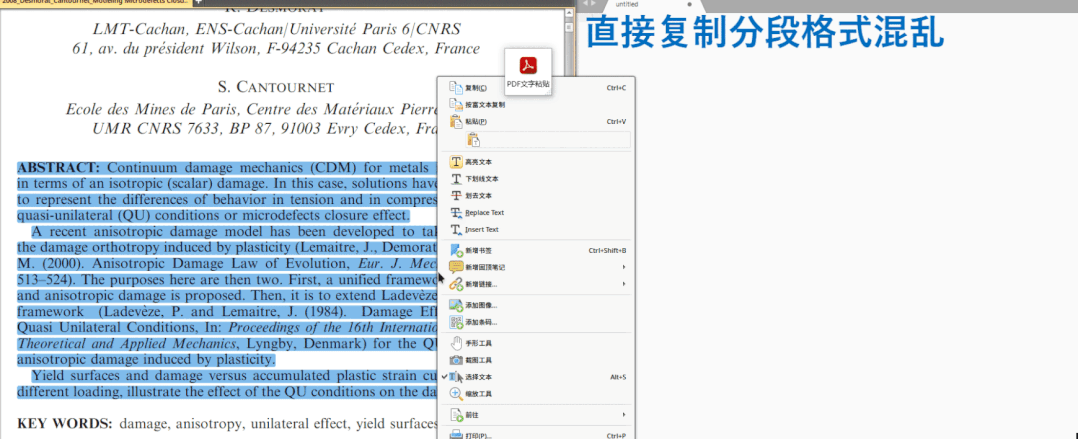Open a new tab with the plus button
The image size is (1078, 439).
[197, 3]
